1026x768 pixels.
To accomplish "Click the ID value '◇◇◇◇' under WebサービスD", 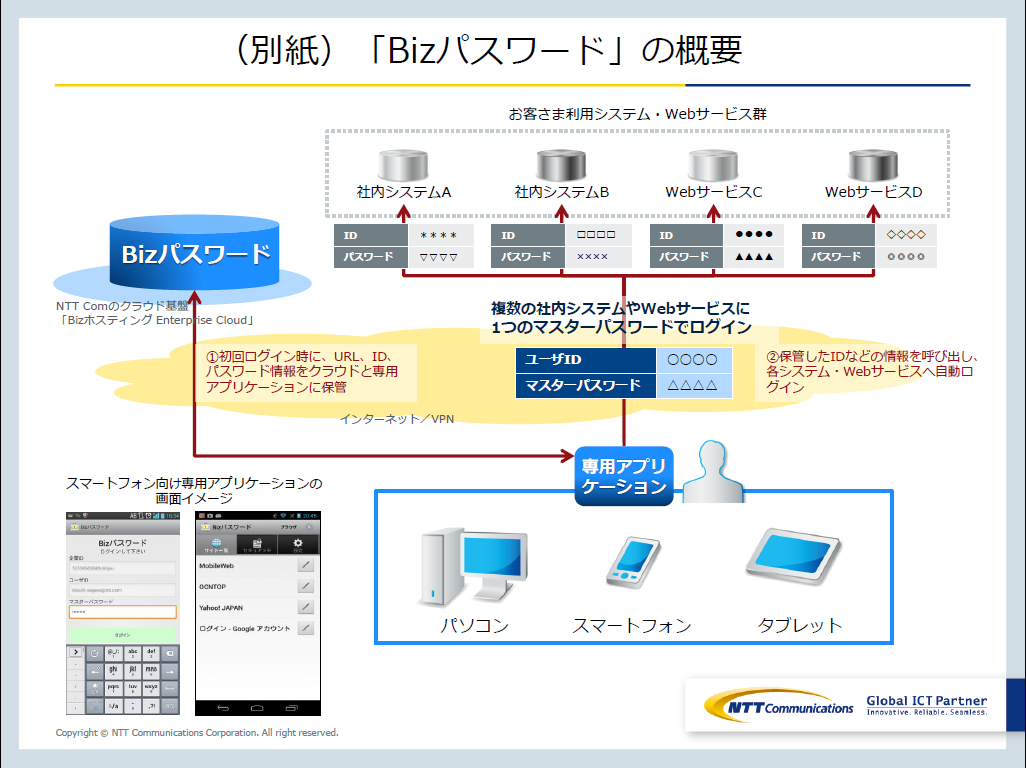I will (906, 235).
